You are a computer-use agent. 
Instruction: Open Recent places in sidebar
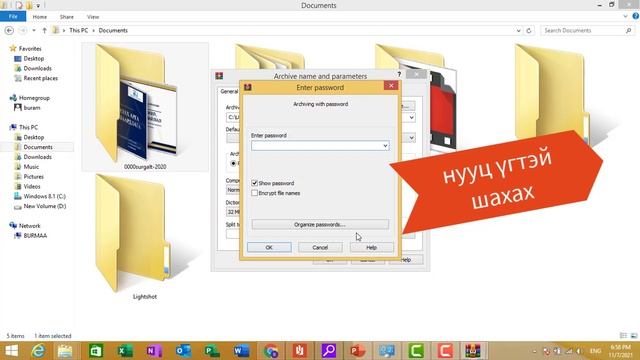click(x=40, y=78)
